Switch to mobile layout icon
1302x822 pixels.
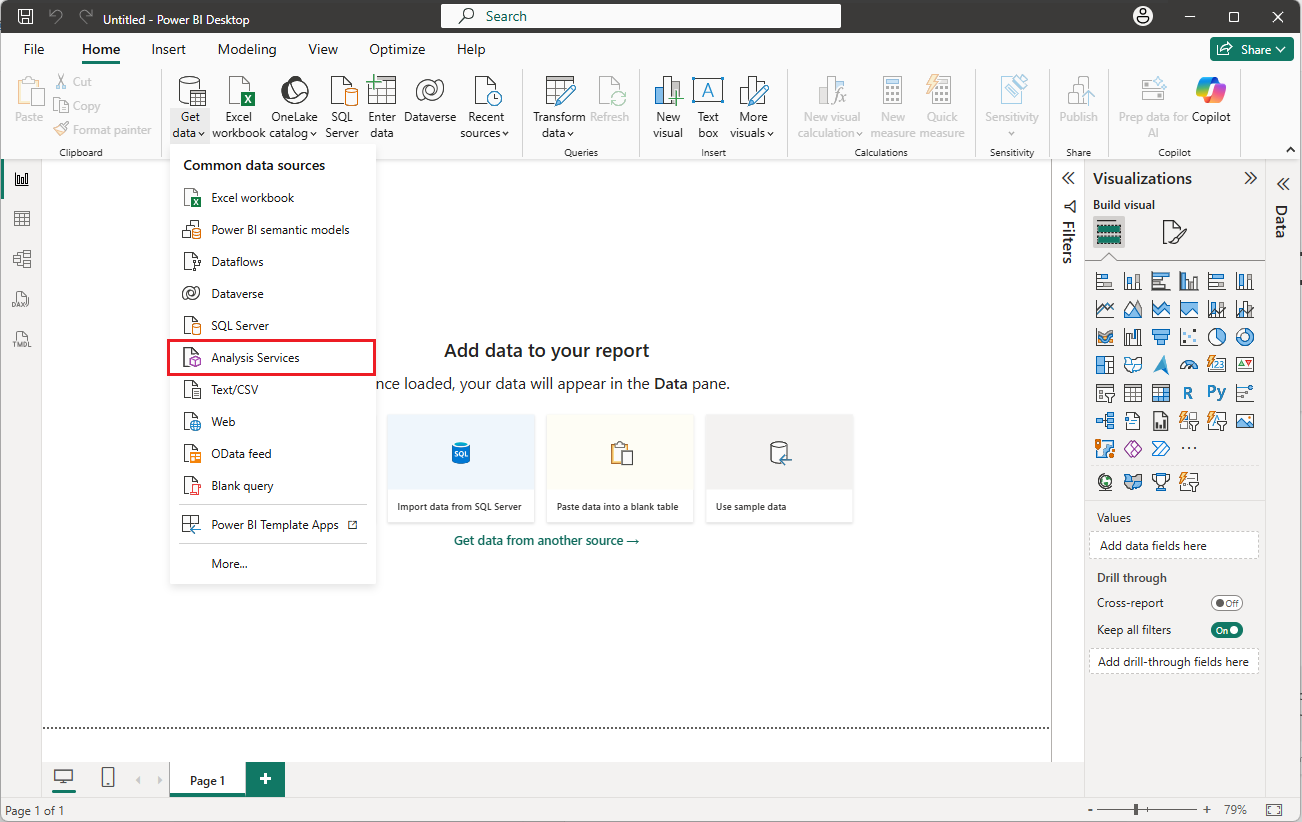[x=108, y=778]
